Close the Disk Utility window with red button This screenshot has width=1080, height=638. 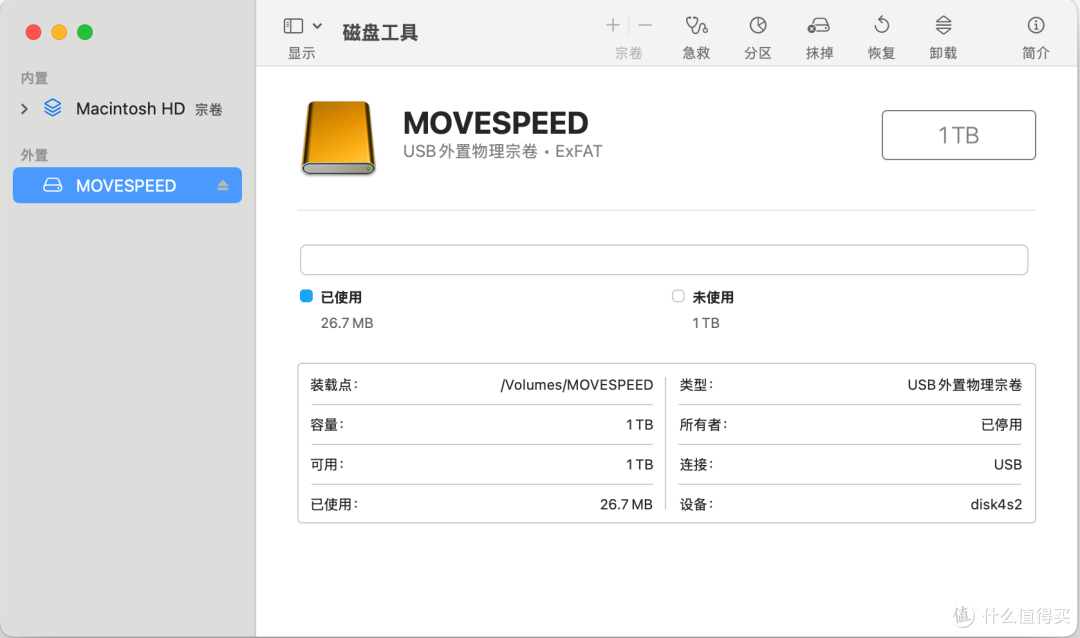tap(33, 32)
